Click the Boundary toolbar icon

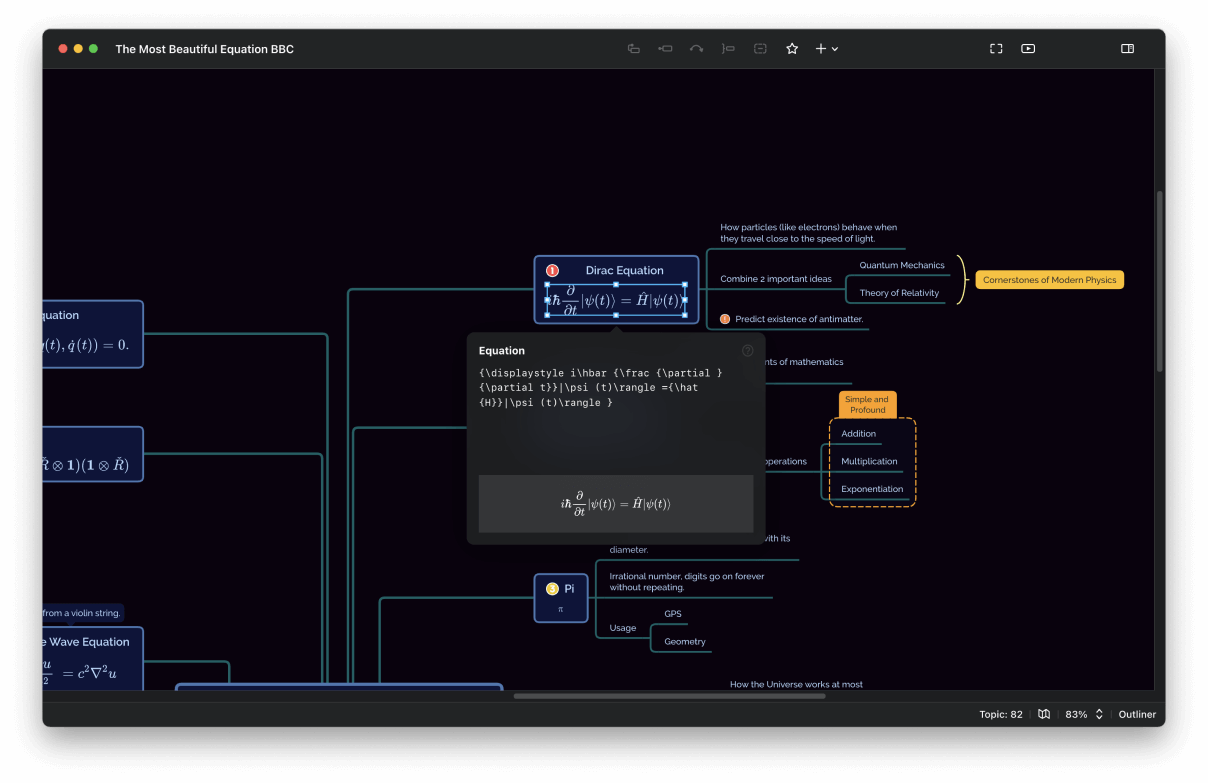click(x=760, y=48)
